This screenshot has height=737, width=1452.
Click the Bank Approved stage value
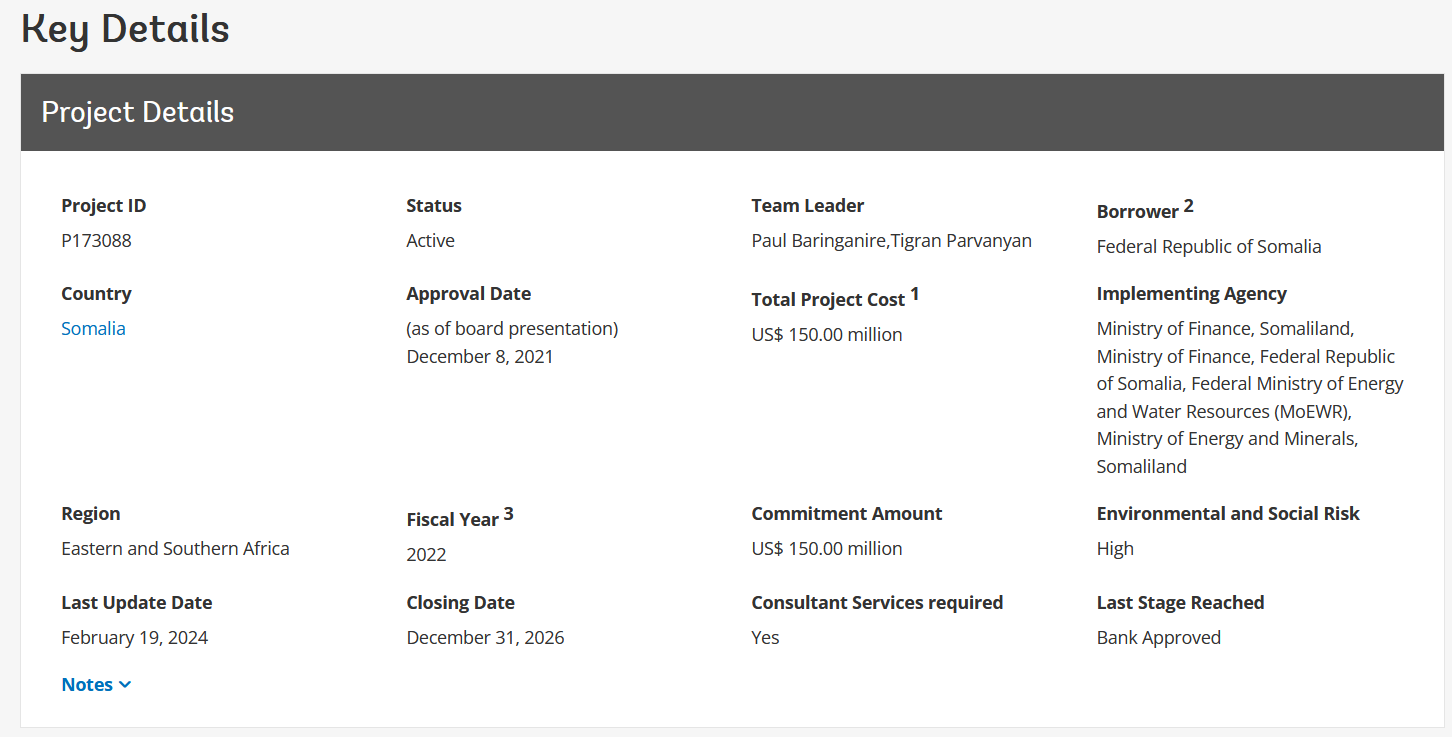1158,638
